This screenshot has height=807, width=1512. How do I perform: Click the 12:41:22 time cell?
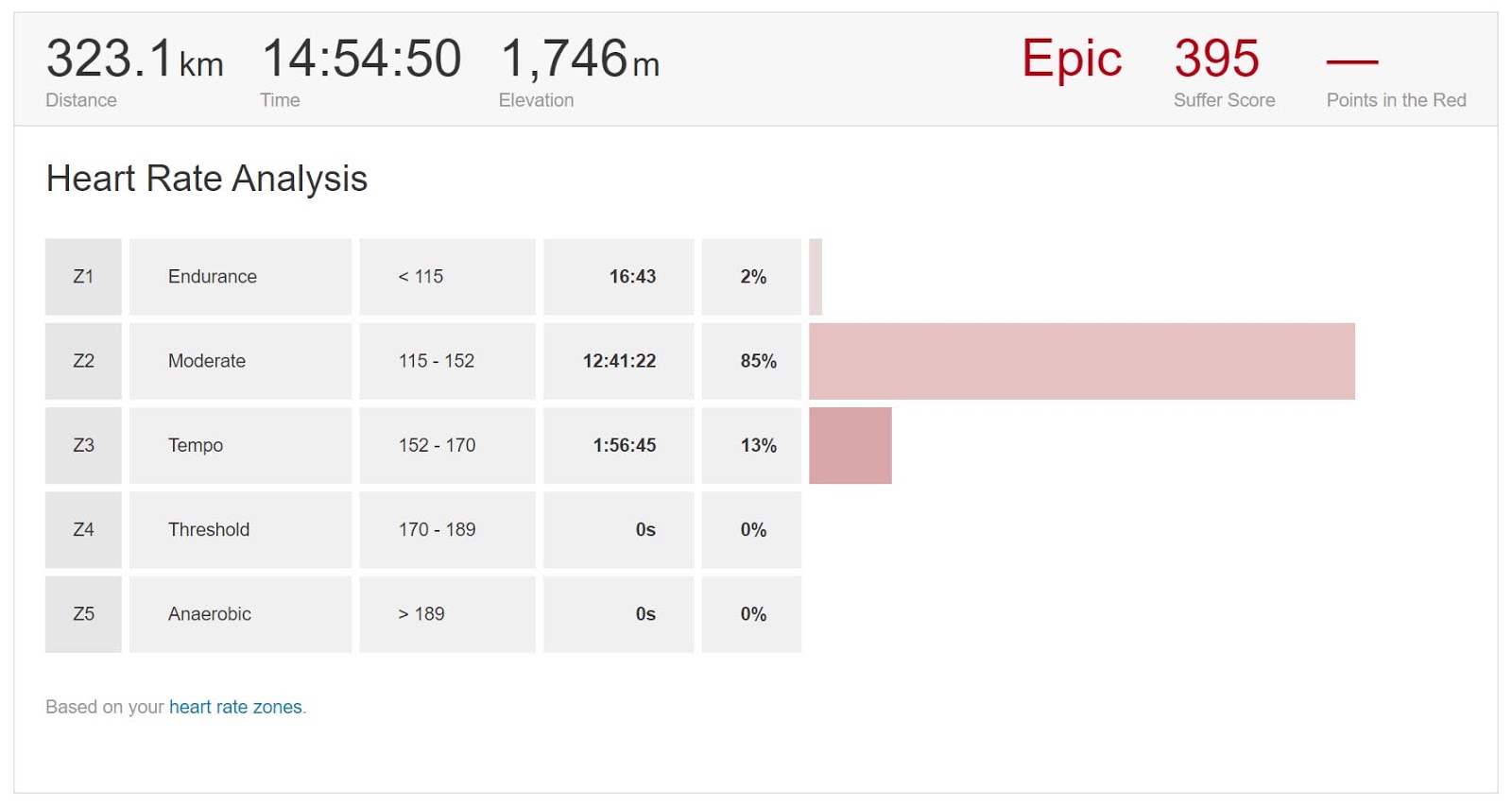pos(619,361)
